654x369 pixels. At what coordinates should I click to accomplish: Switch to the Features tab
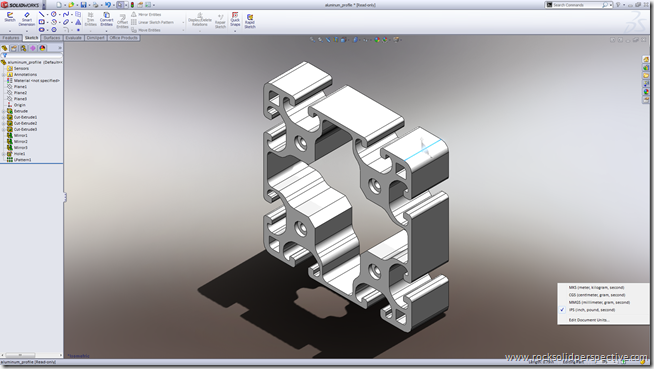pos(11,38)
